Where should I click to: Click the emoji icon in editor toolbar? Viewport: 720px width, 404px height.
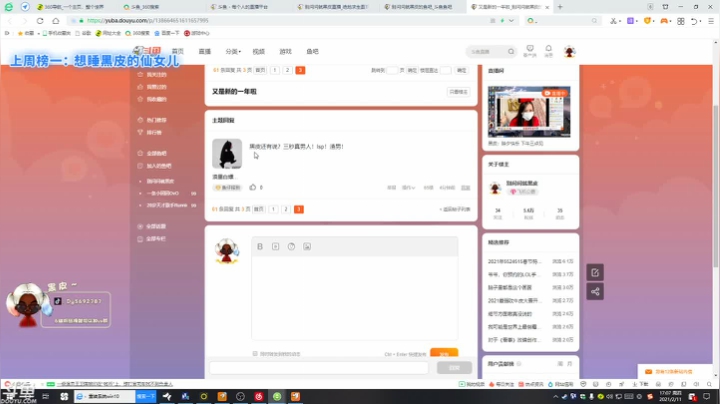[291, 247]
